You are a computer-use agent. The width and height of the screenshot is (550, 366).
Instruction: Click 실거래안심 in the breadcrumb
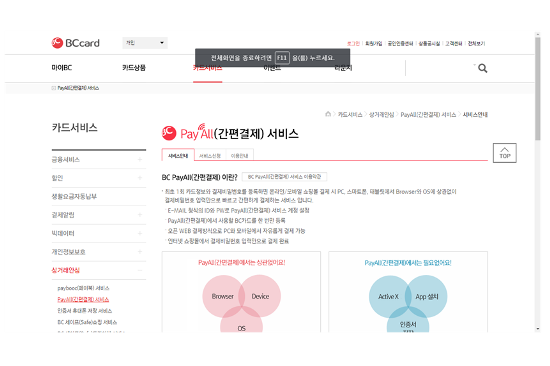click(381, 114)
